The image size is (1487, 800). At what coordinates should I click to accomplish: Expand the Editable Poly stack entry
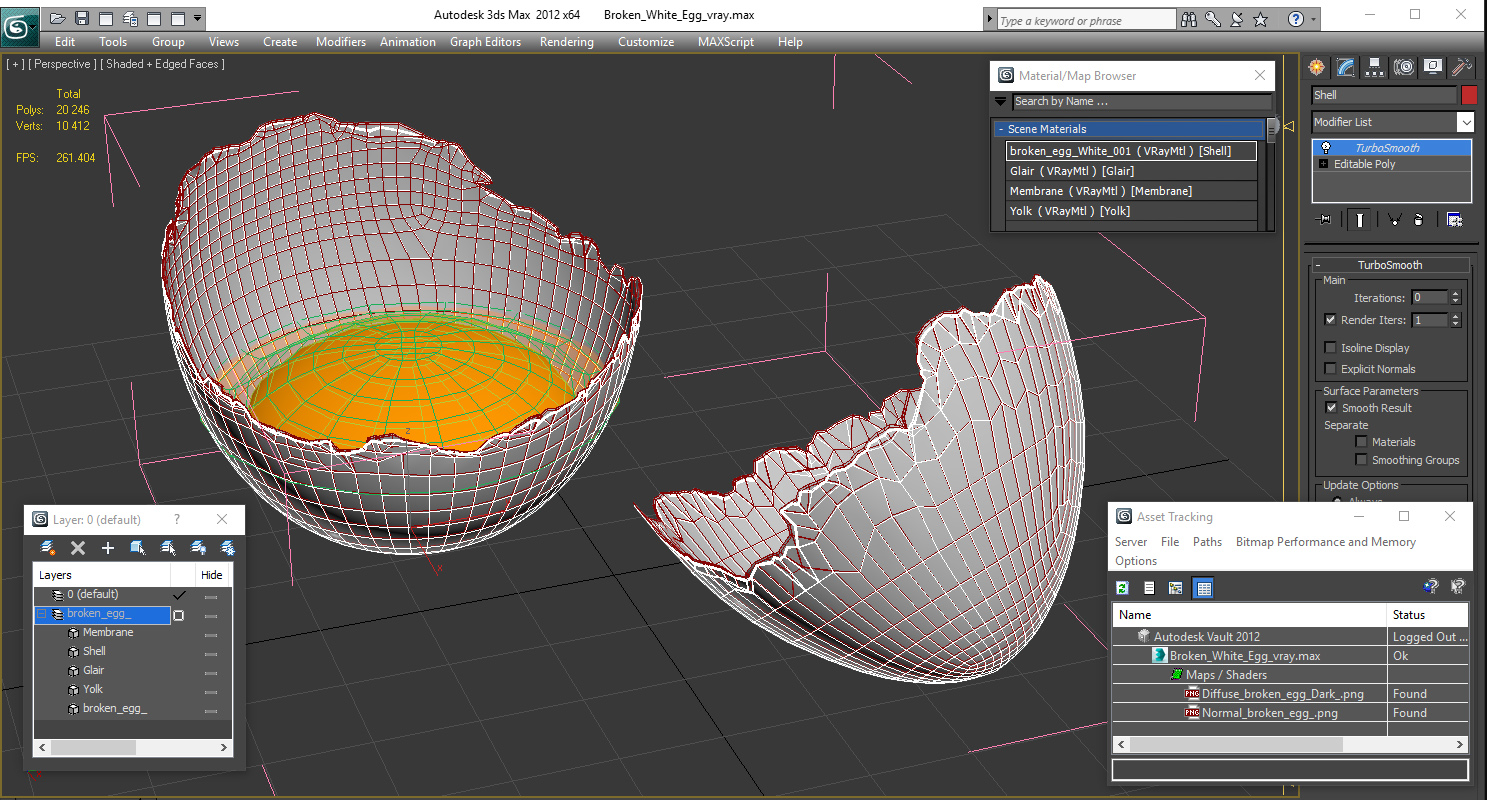1324,164
